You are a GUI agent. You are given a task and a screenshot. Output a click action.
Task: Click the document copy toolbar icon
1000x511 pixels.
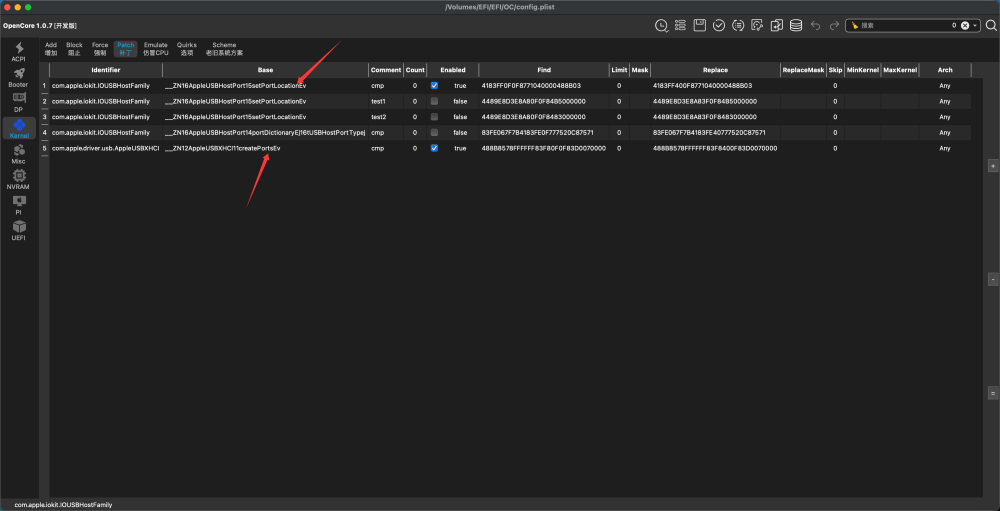click(777, 26)
